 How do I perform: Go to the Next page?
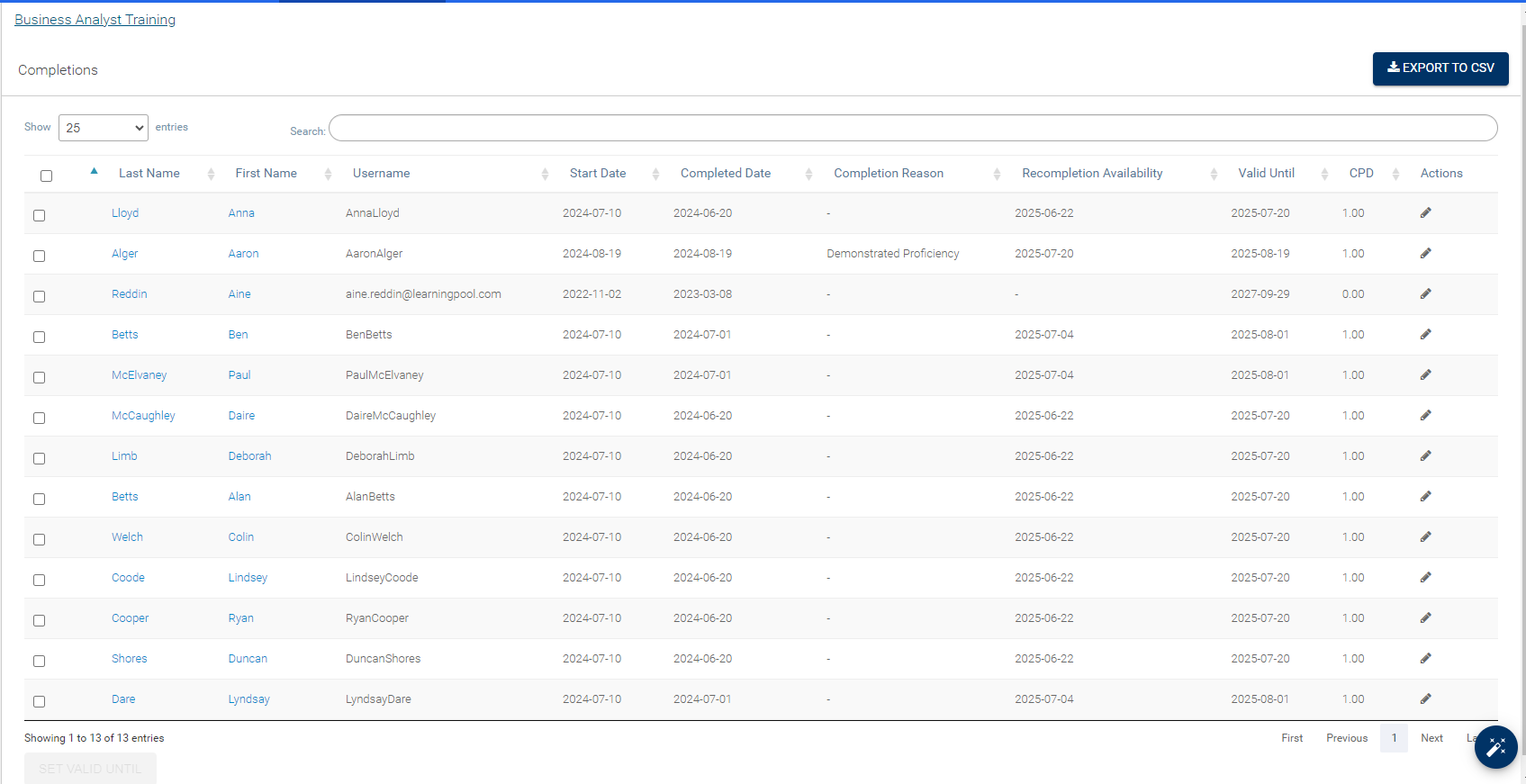pyautogui.click(x=1431, y=738)
